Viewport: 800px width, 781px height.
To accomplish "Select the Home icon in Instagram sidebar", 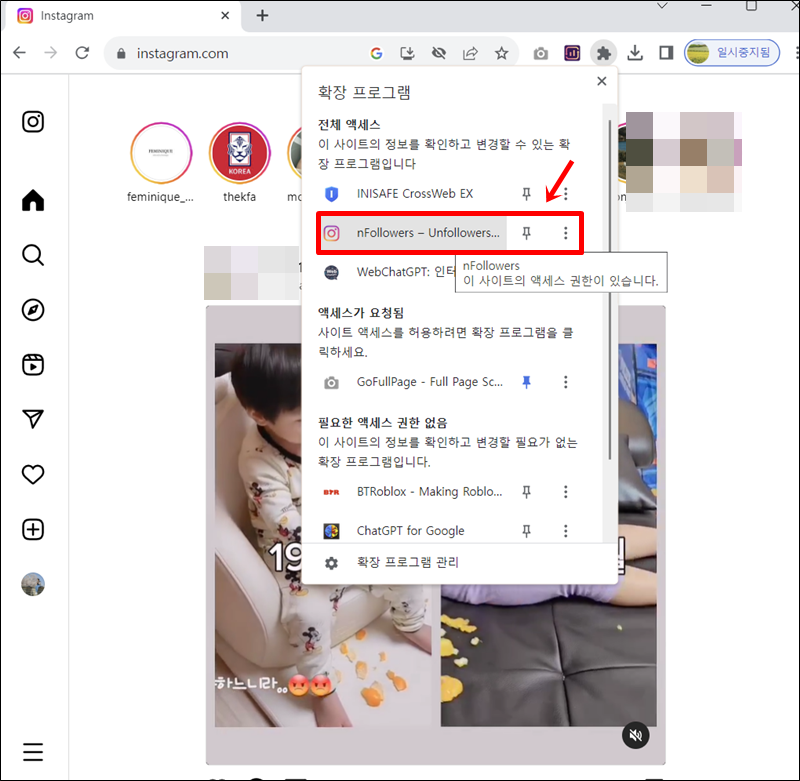I will pos(33,200).
